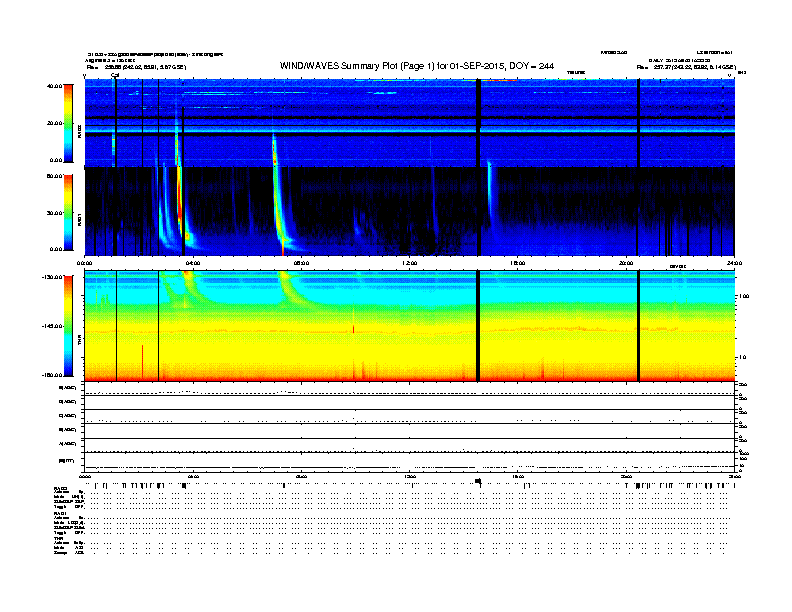Click the RAD1 color scale bar
792x612 pixels.
point(68,213)
